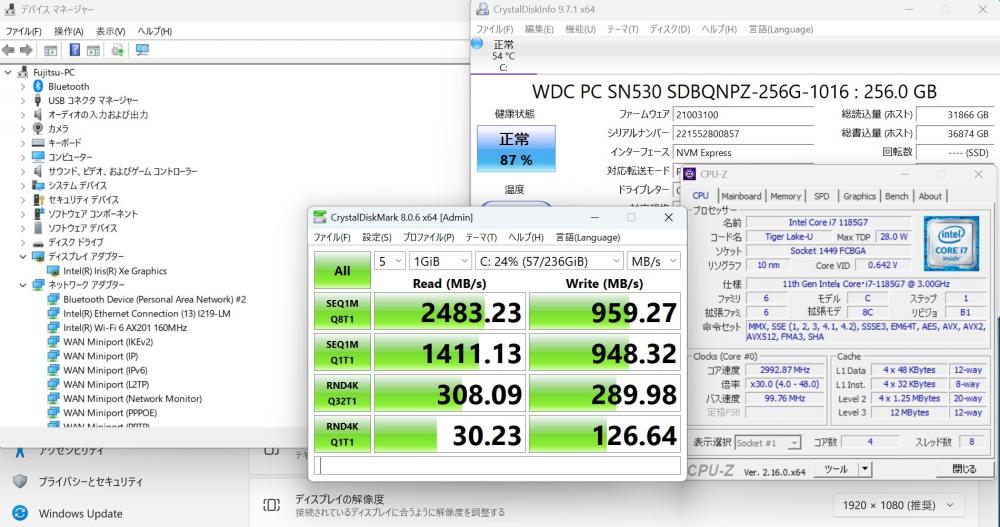The height and width of the screenshot is (527, 1000).
Task: Click the 正常 87 % health status button
Action: (x=516, y=149)
